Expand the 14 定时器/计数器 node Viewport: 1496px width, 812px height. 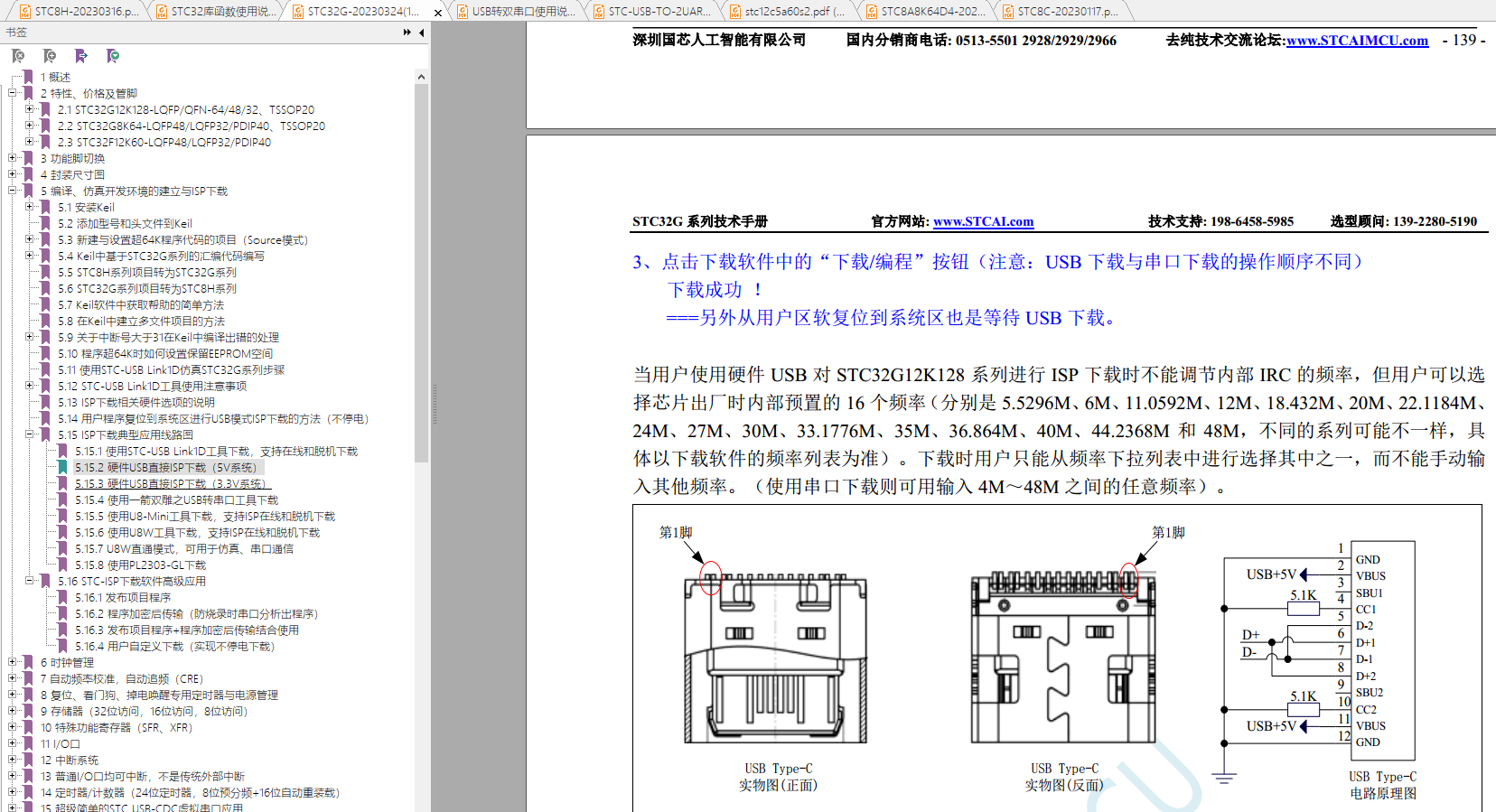tap(12, 792)
